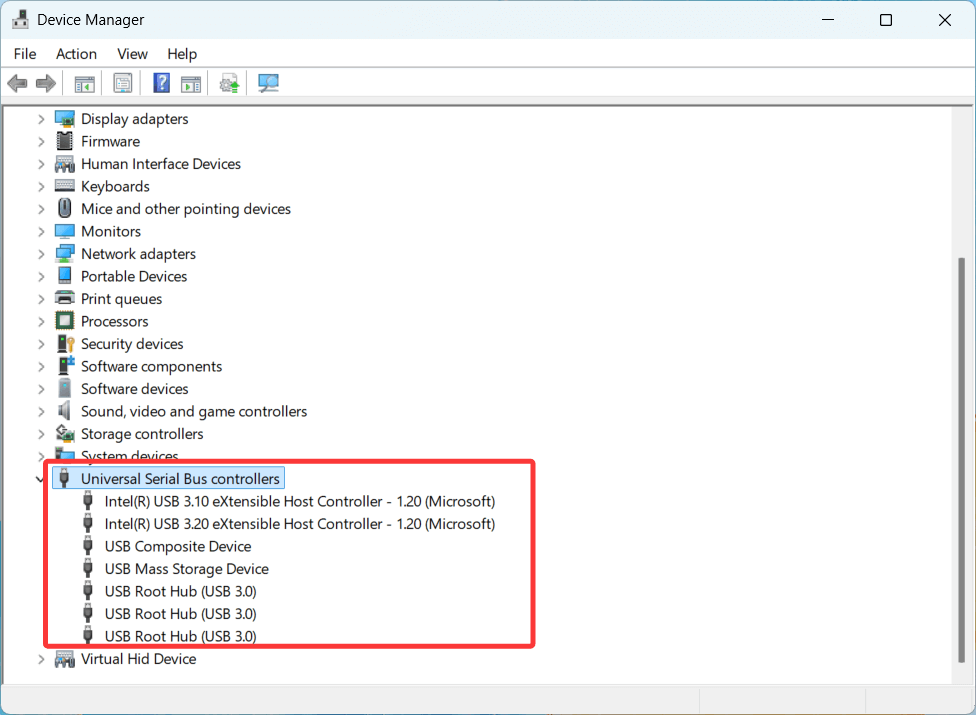Screen dimensions: 976x715
Task: Toggle the Show/Hide Console Tree icon
Action: (84, 82)
